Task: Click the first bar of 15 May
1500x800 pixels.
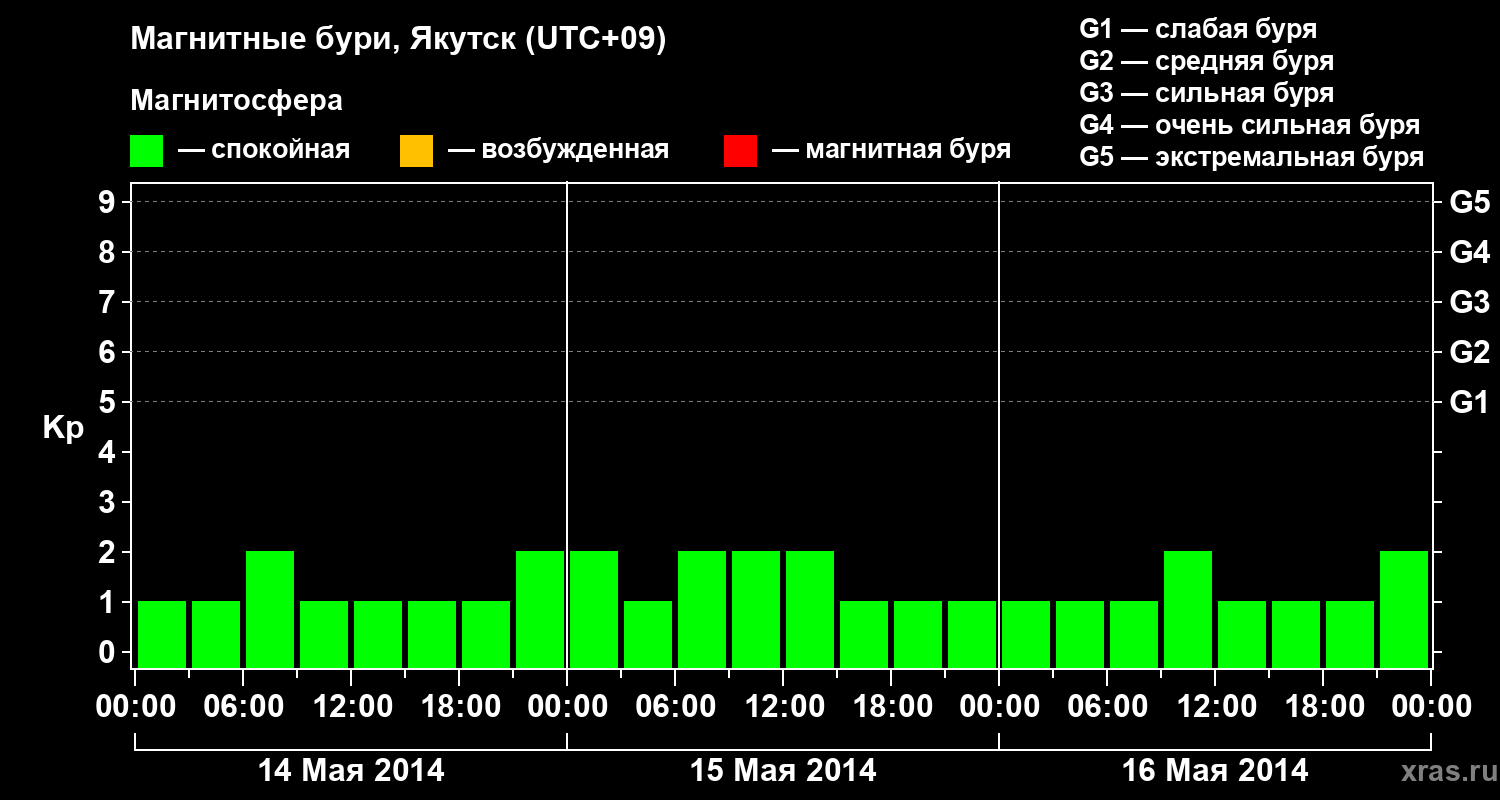Action: point(594,609)
